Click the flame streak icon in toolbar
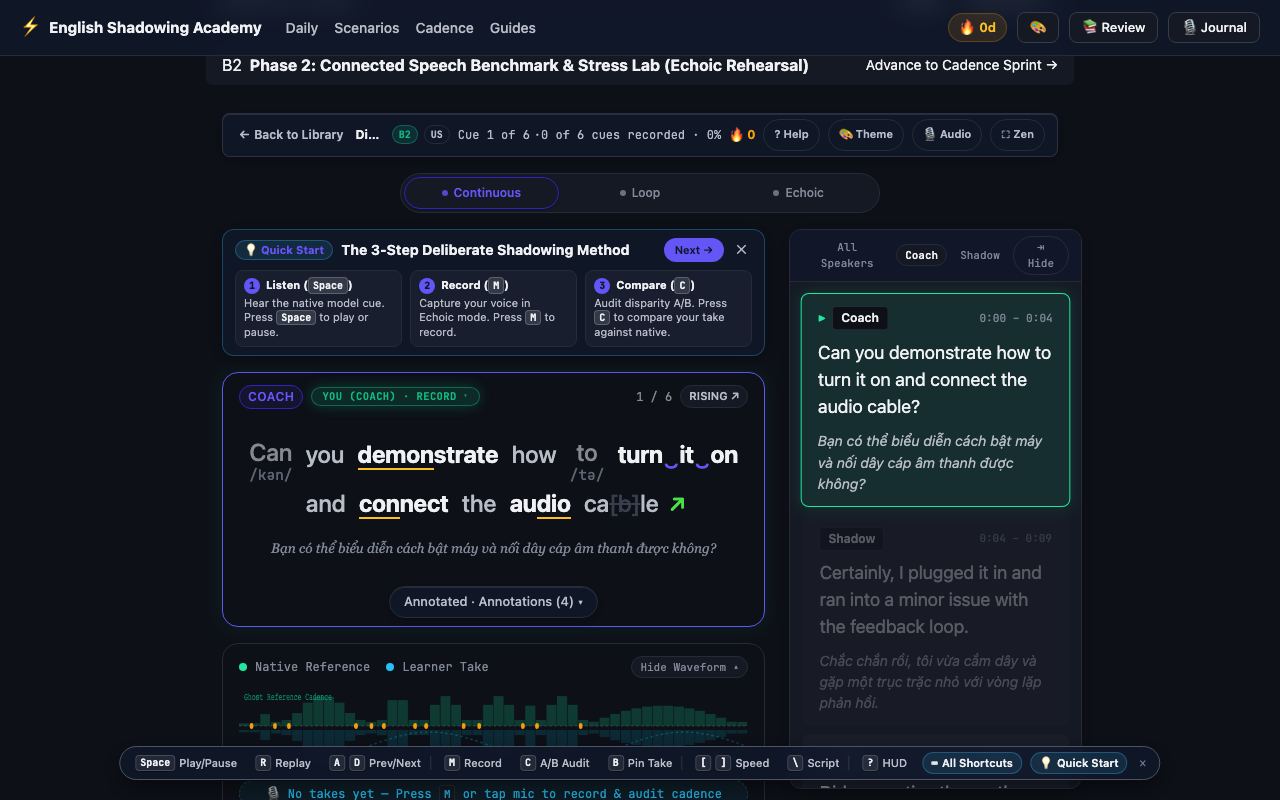This screenshot has width=1280, height=800. point(742,135)
